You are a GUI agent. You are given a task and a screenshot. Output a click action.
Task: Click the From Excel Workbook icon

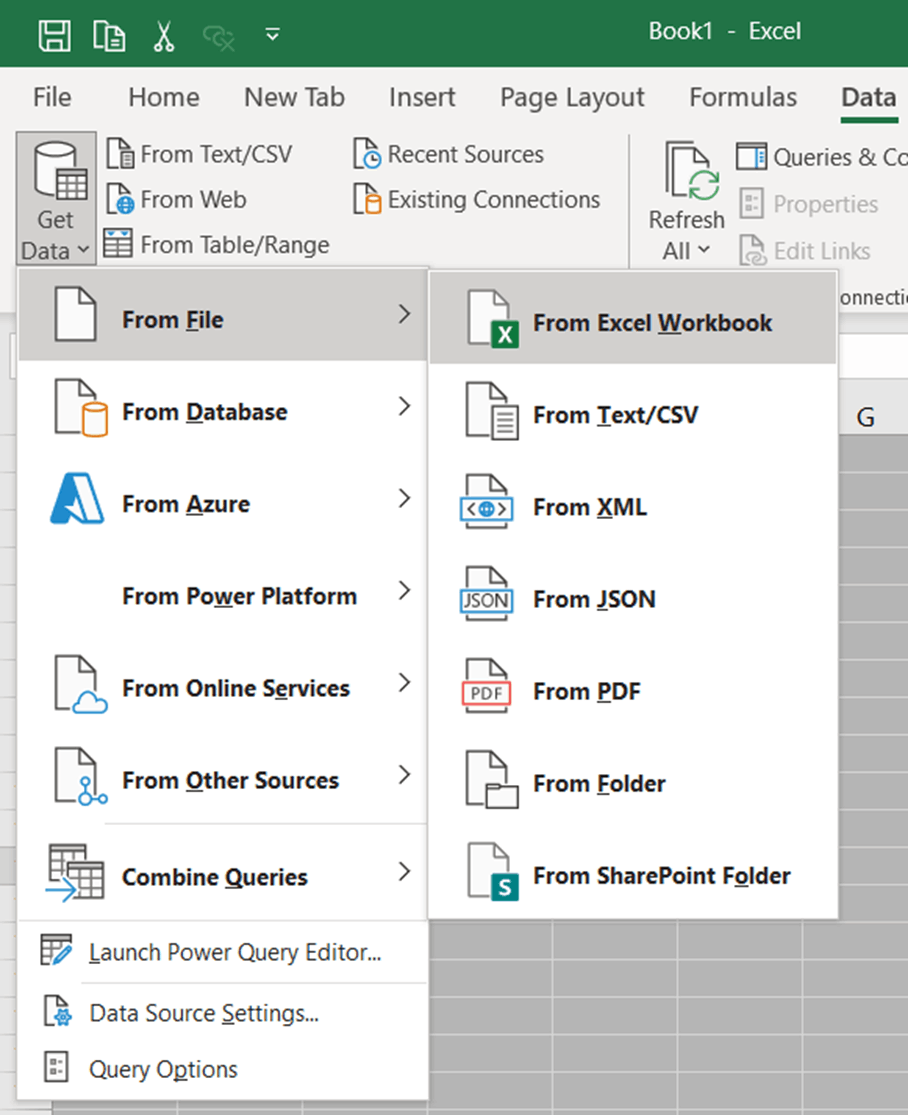point(492,319)
